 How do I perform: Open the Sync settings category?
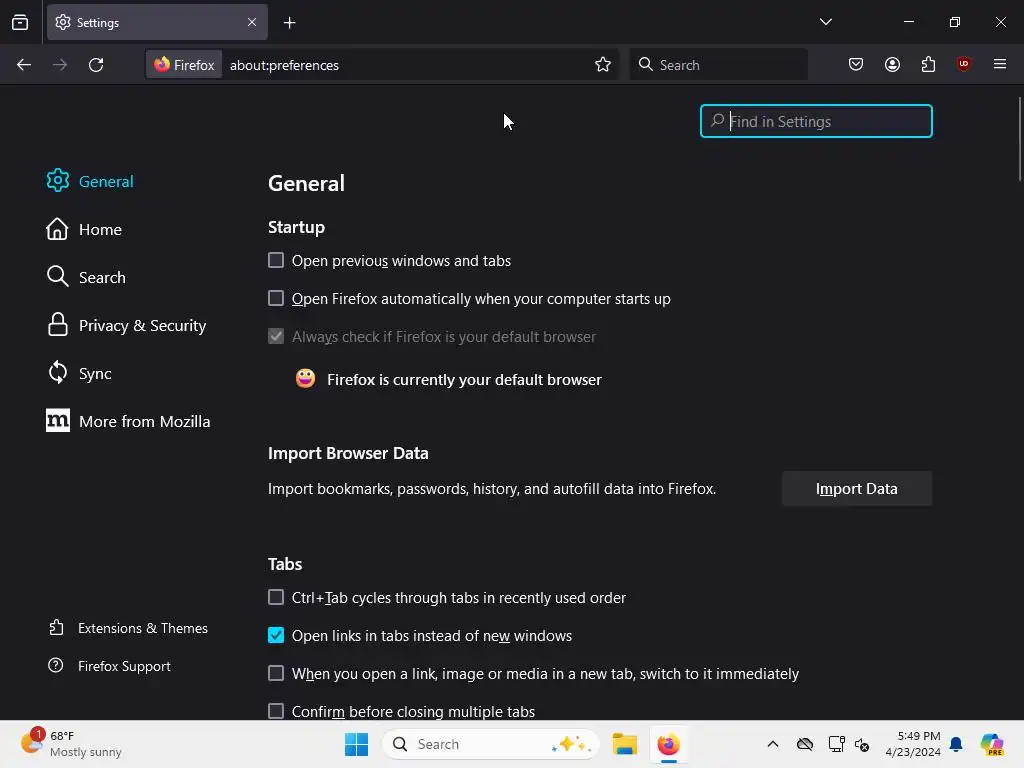(x=79, y=373)
